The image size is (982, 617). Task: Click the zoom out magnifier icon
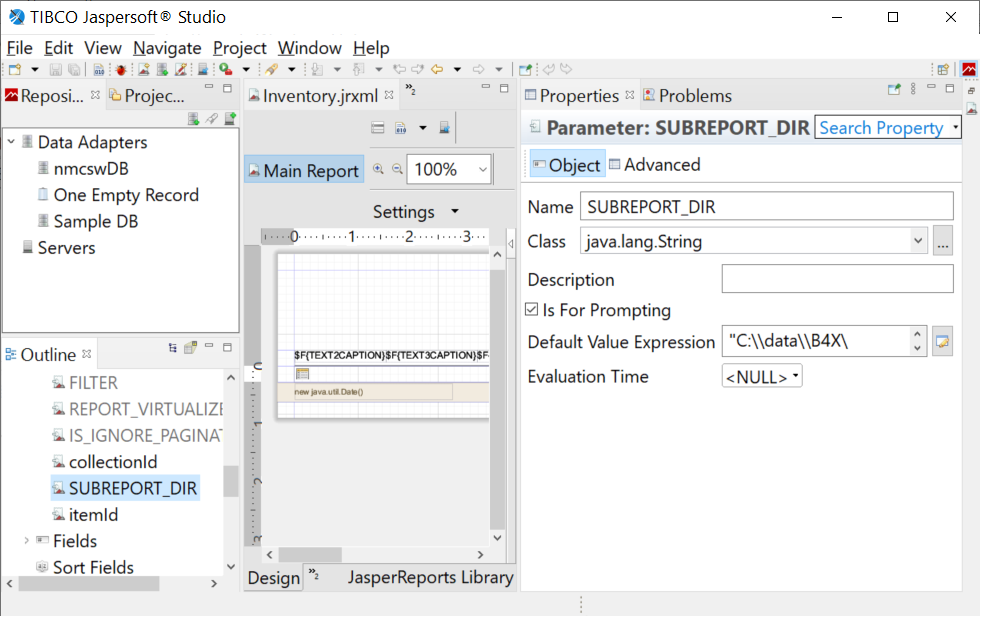click(x=395, y=169)
